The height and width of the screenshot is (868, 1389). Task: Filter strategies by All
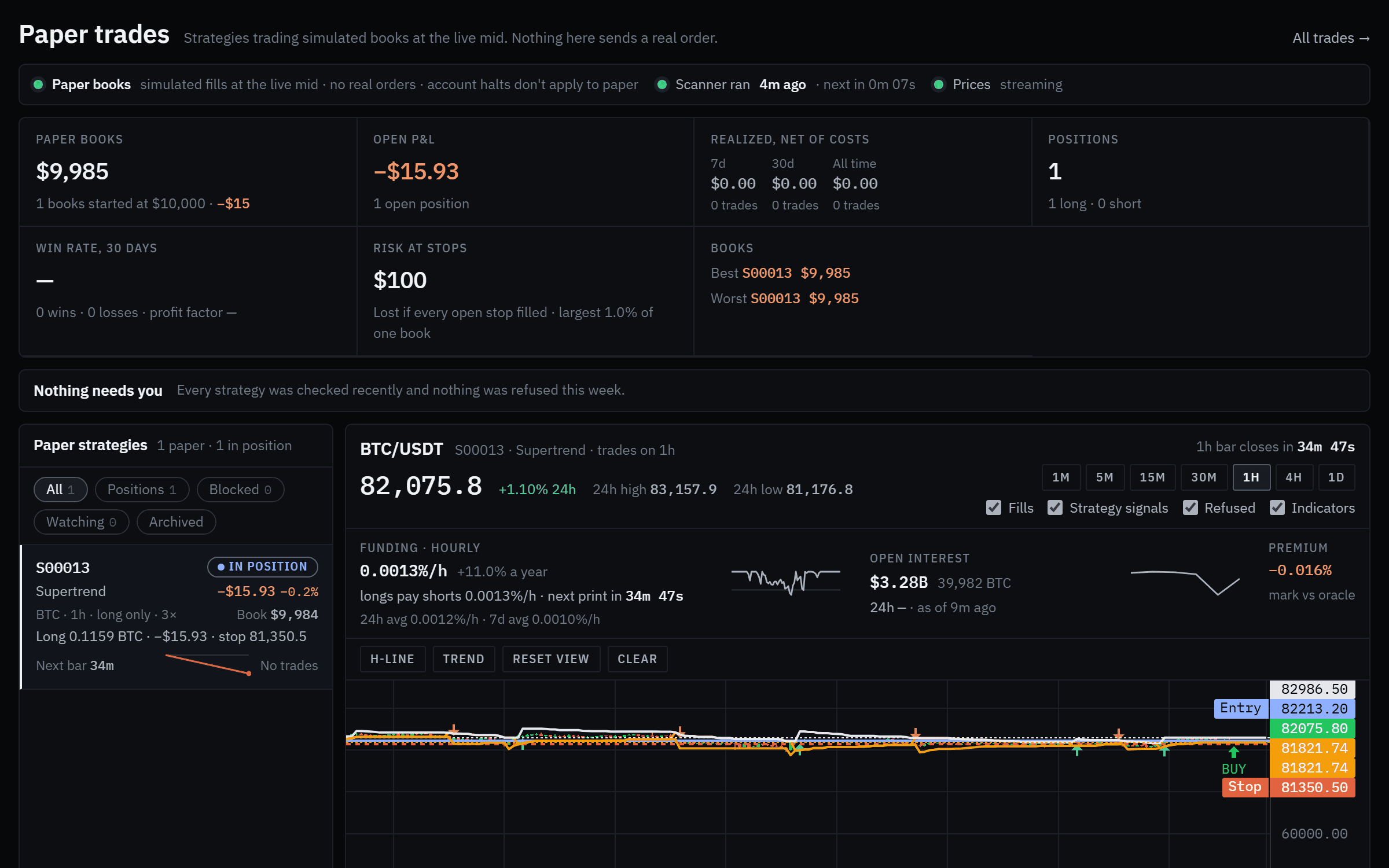click(x=61, y=490)
